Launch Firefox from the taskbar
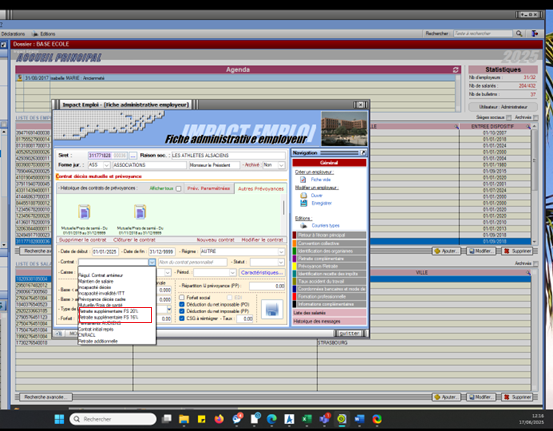 [219, 419]
